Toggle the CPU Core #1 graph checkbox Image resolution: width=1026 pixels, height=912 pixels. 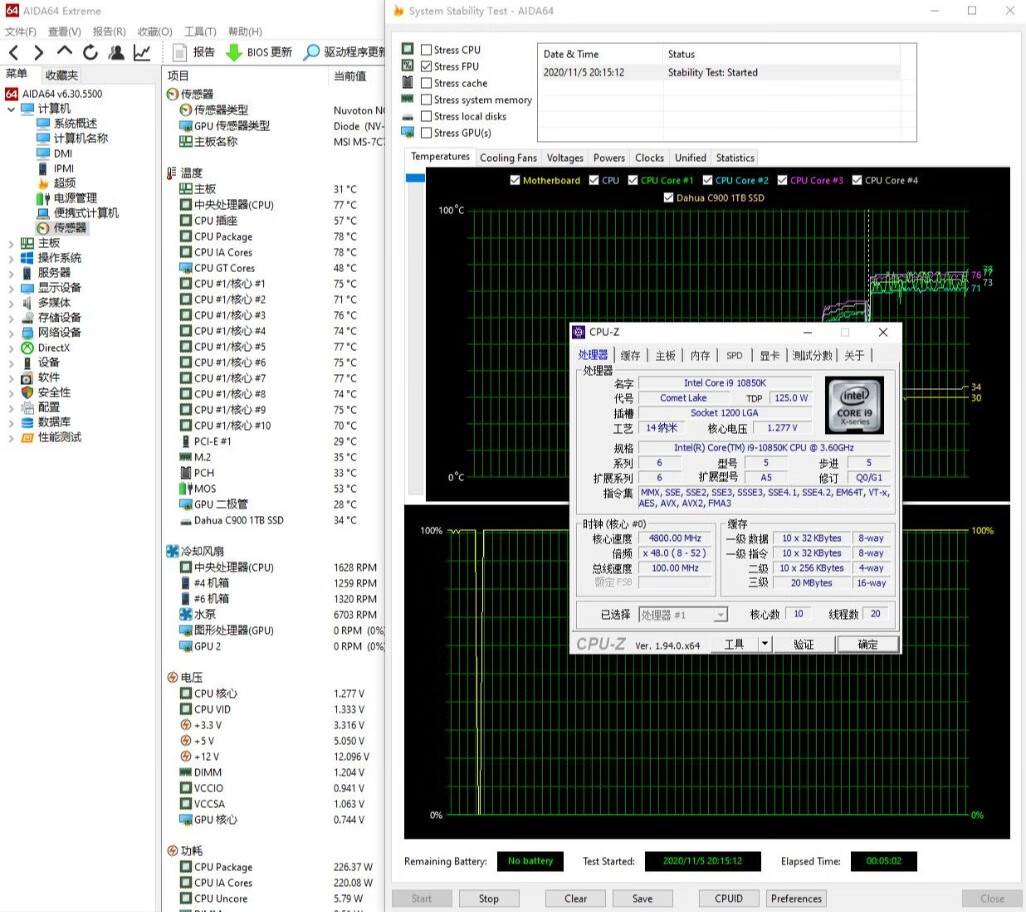tap(633, 180)
